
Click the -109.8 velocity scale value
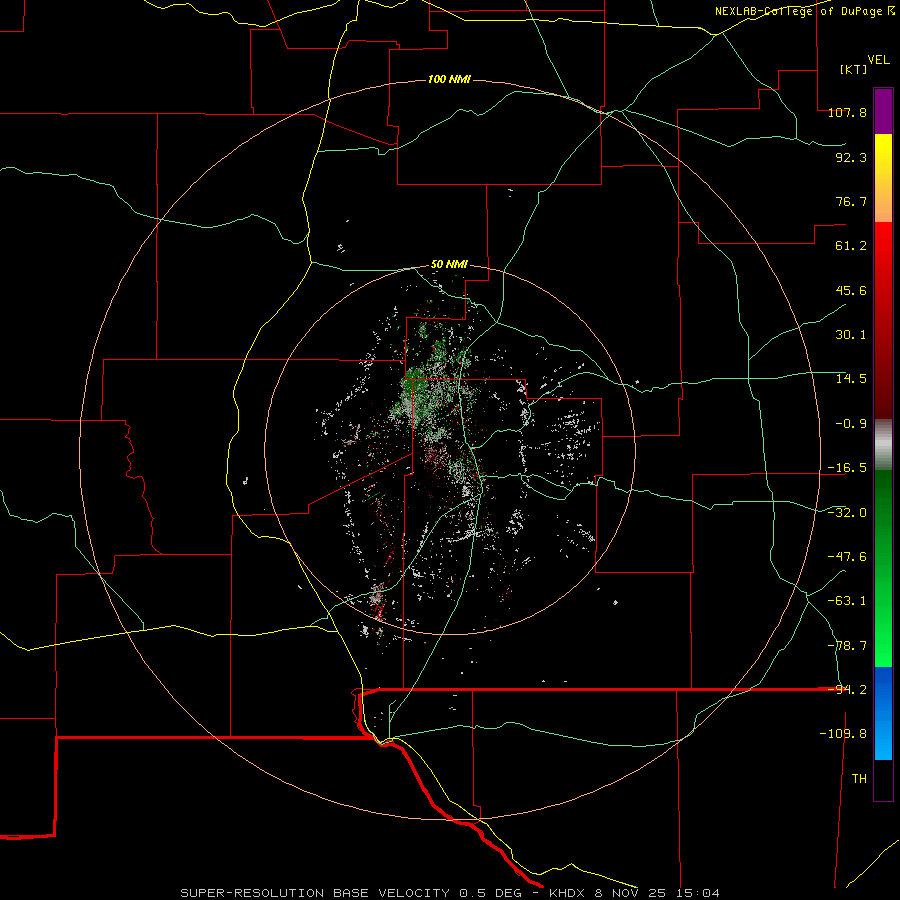tap(843, 734)
